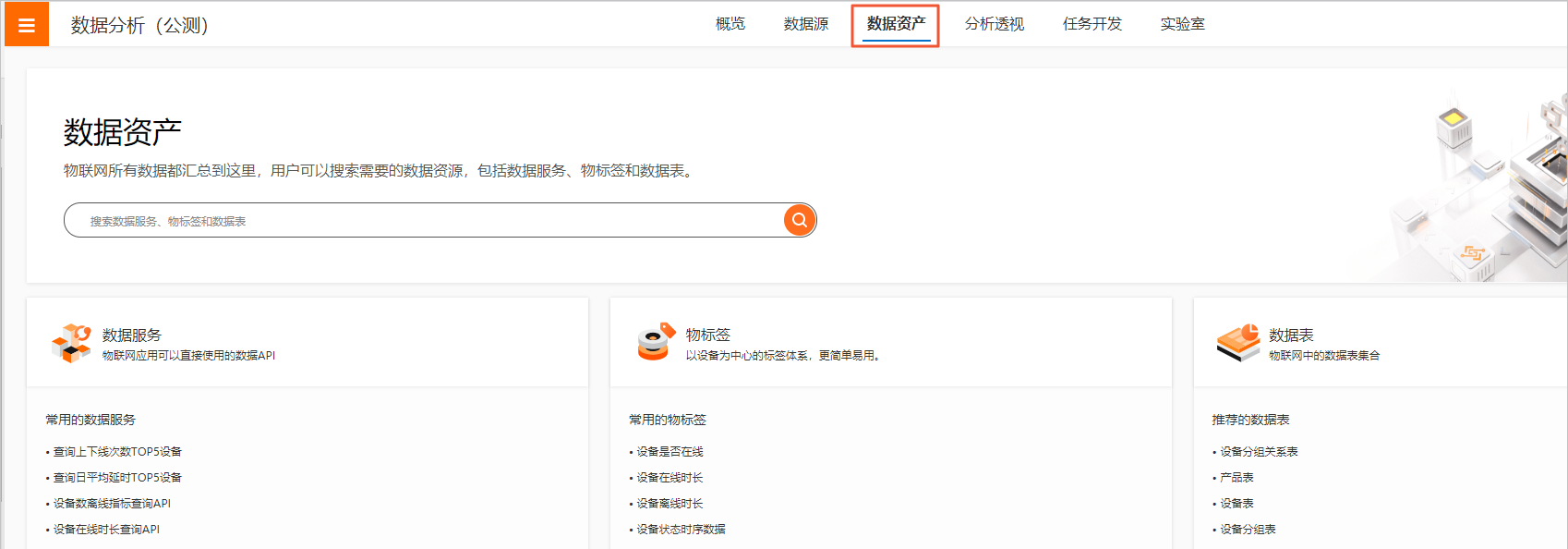Click the 常用的数据服务 heading
The image size is (1568, 549).
tap(90, 420)
